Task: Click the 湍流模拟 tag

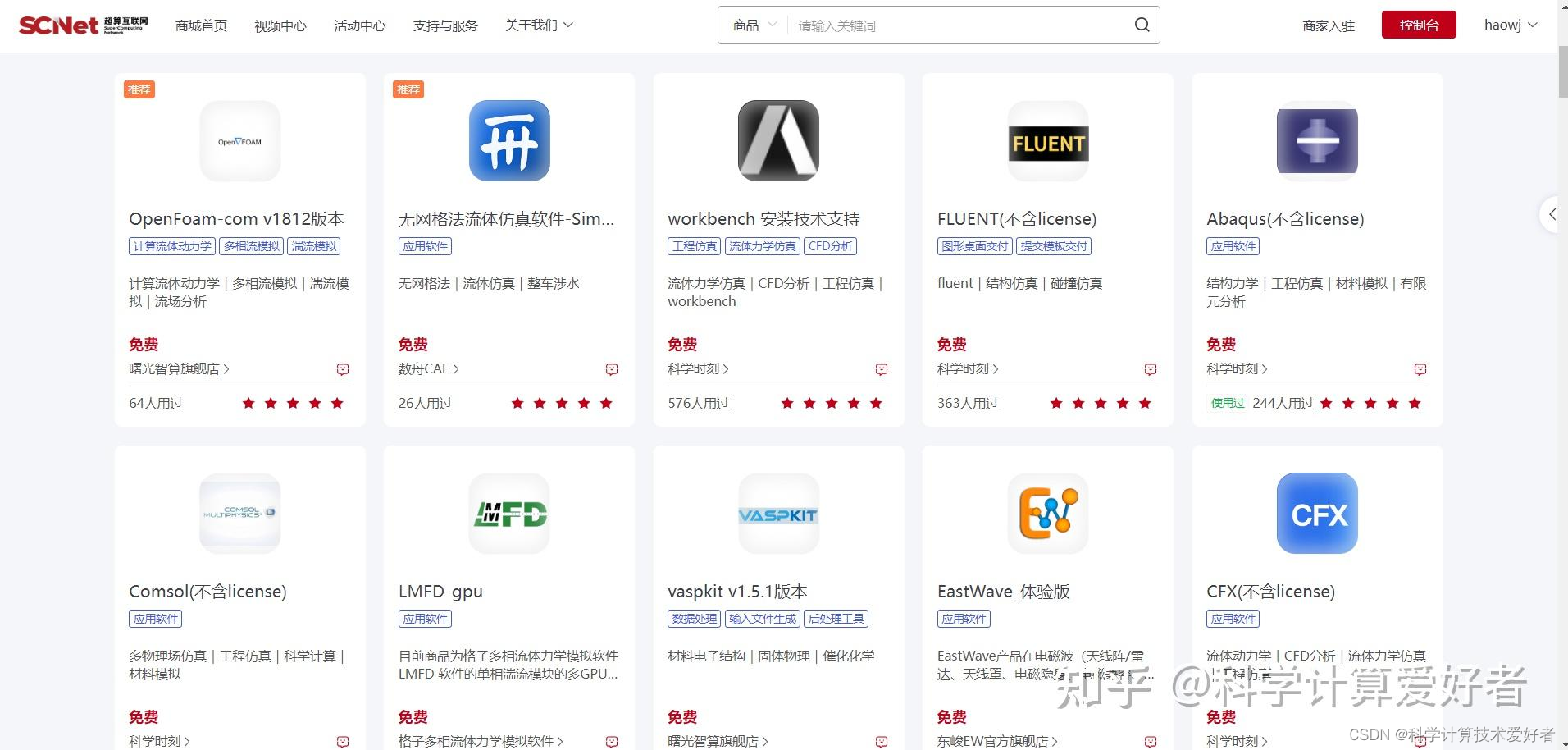Action: 314,246
